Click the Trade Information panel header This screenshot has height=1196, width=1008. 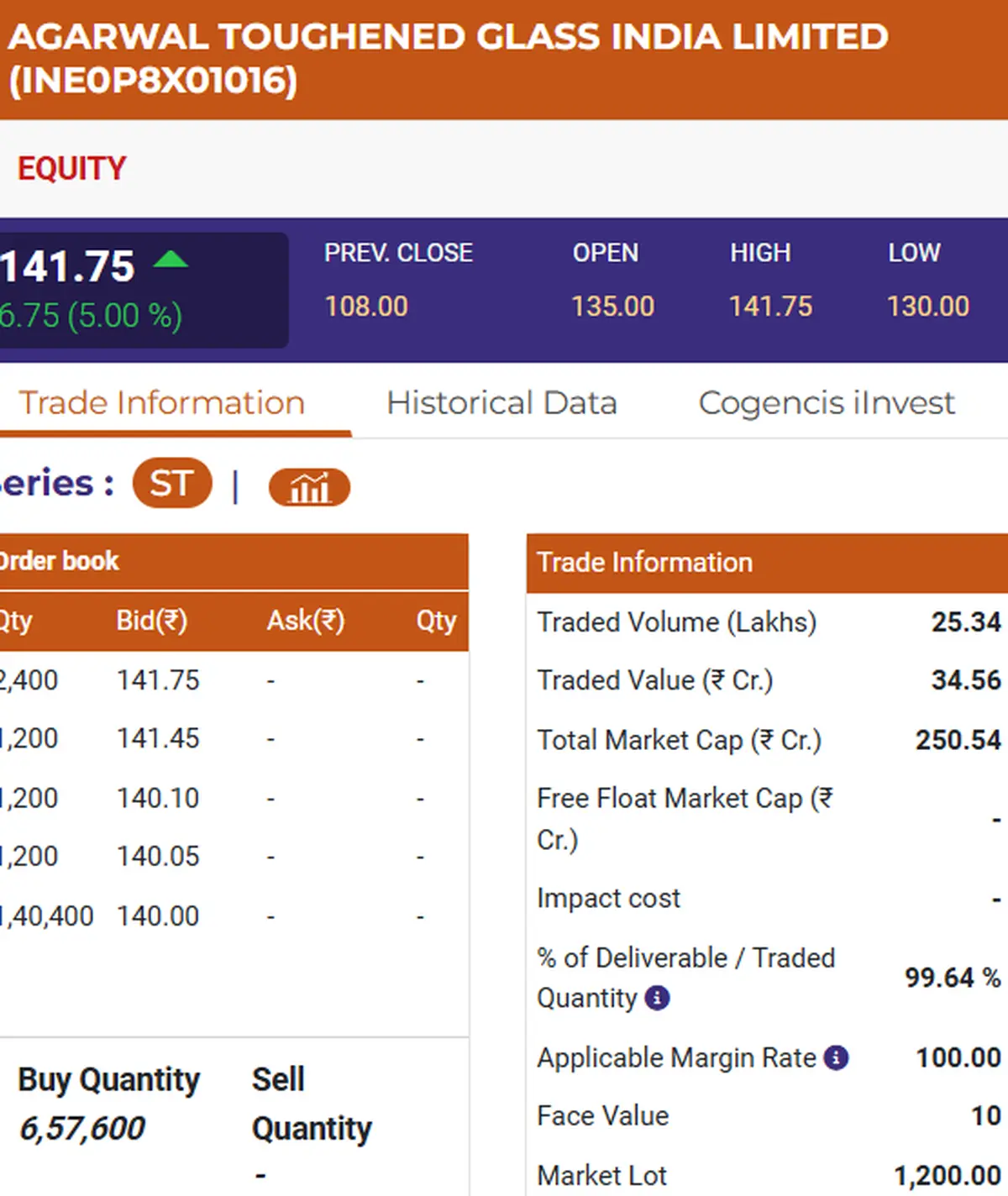tap(767, 563)
